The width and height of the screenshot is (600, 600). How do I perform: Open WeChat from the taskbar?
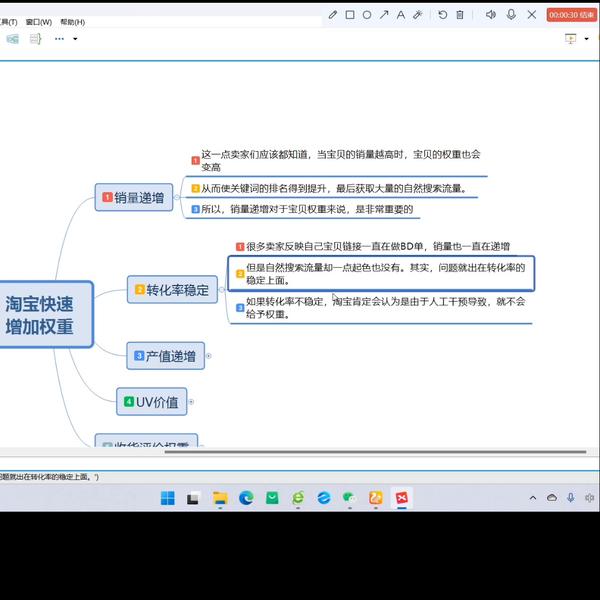pyautogui.click(x=349, y=498)
